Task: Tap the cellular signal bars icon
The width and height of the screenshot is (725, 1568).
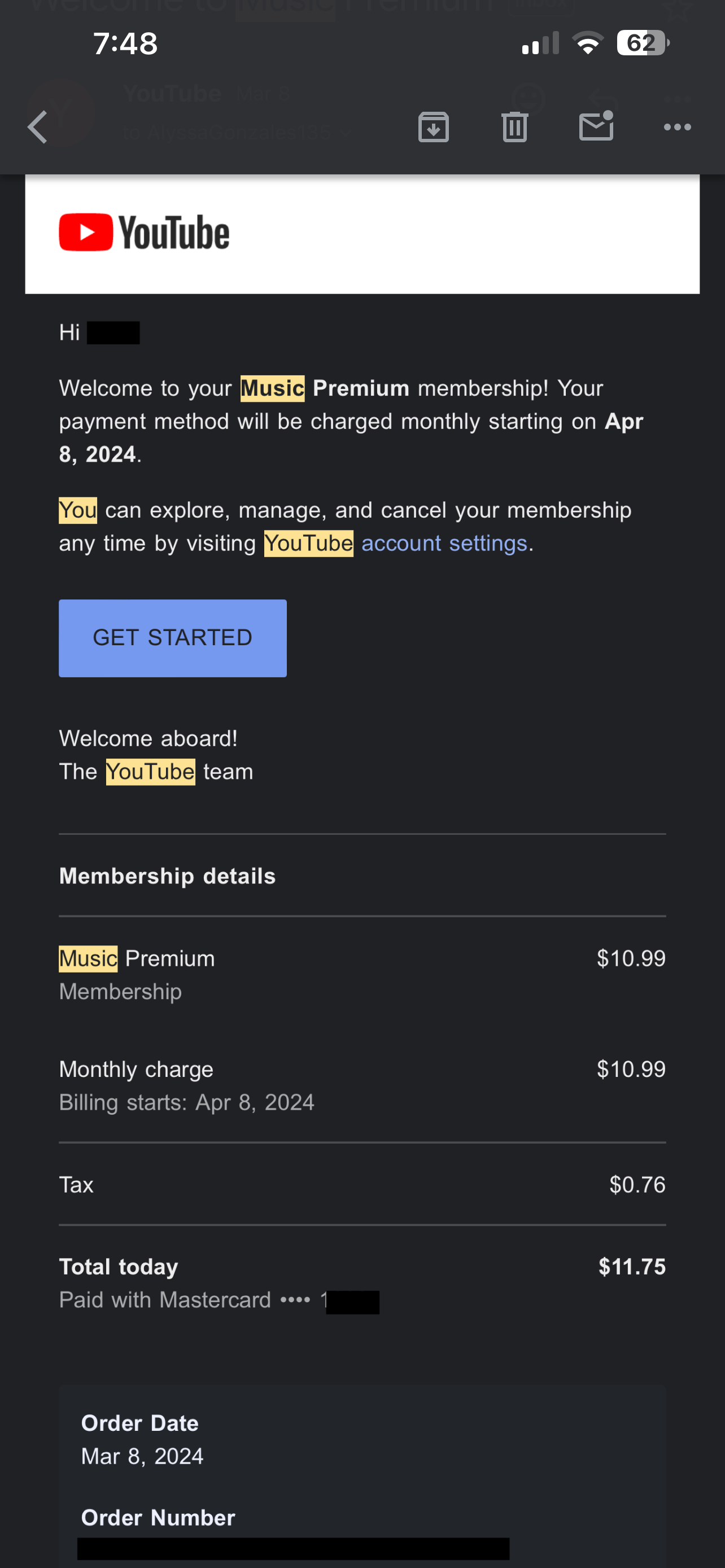Action: pyautogui.click(x=540, y=44)
